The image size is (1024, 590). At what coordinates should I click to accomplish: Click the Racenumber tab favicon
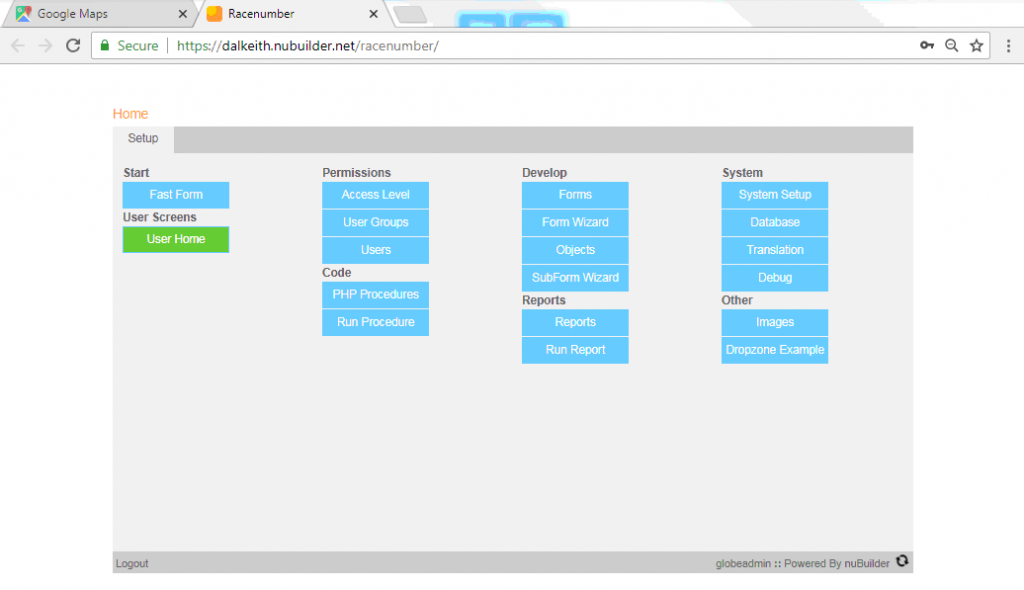click(214, 14)
